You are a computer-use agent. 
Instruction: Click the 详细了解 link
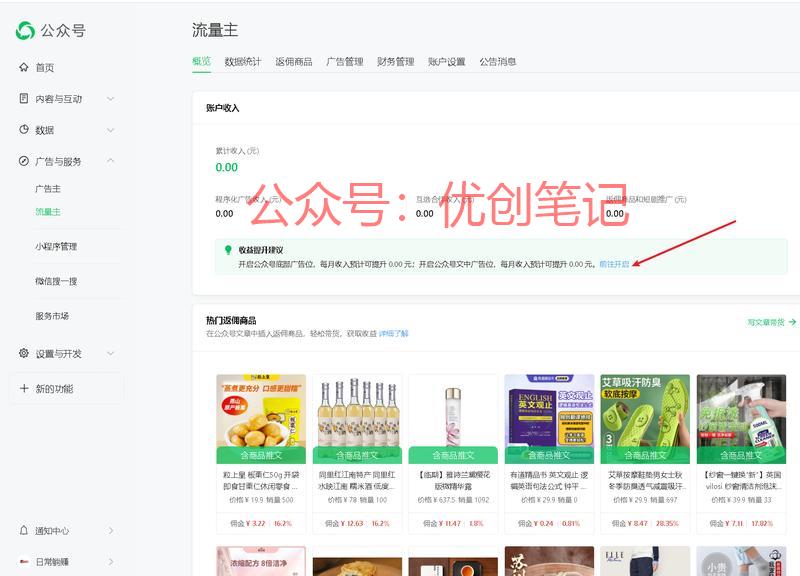pyautogui.click(x=393, y=334)
